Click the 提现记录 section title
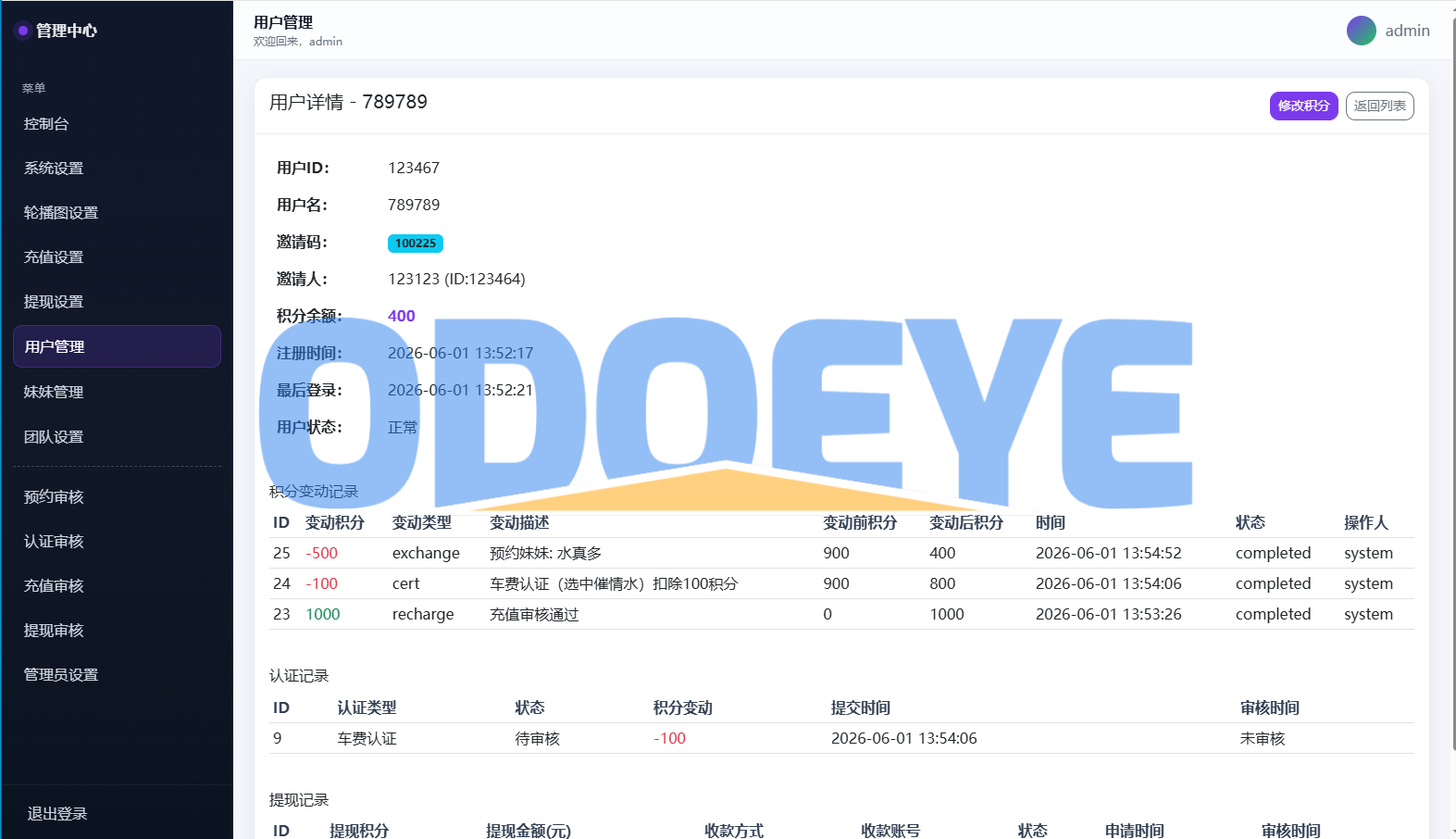The width and height of the screenshot is (1456, 839). (299, 799)
